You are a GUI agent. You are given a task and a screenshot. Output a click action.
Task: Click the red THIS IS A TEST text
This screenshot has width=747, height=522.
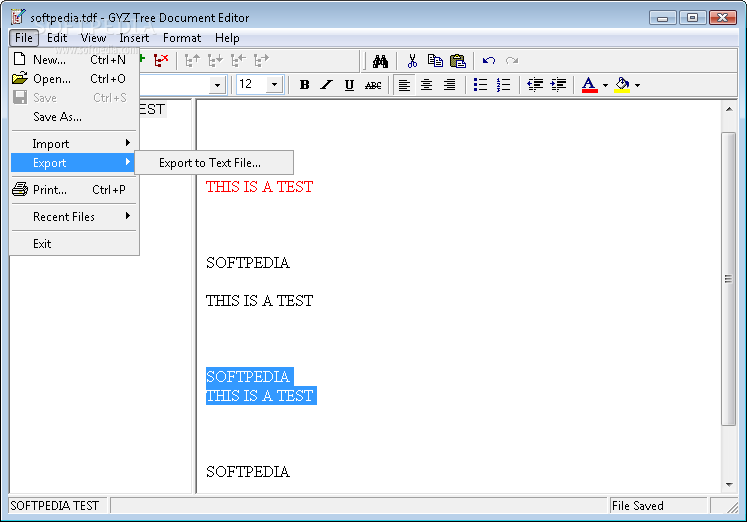point(259,187)
